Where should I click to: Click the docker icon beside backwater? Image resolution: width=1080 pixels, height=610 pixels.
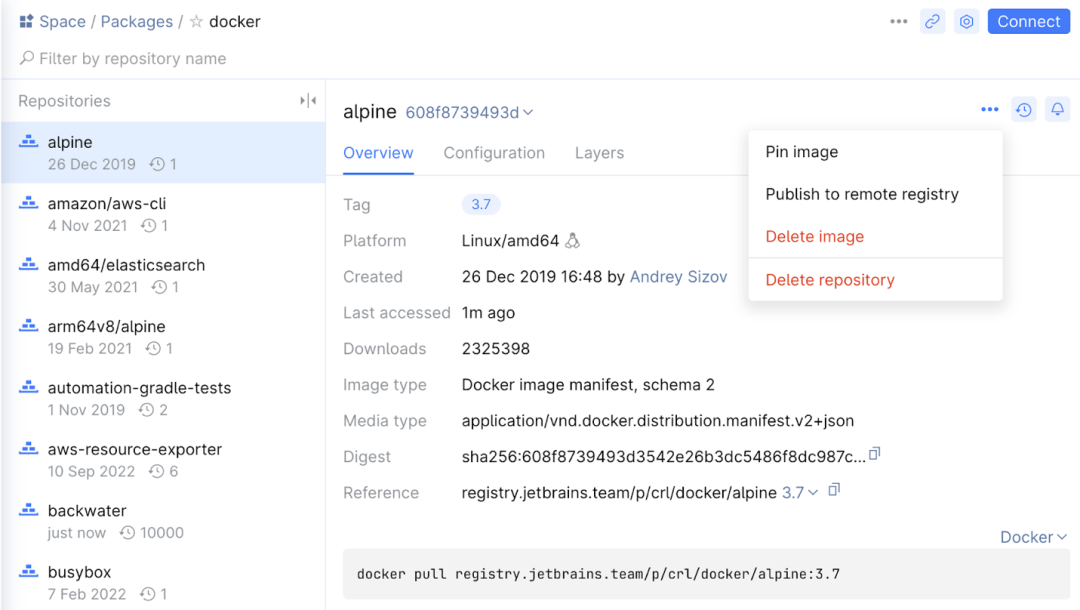(x=28, y=509)
